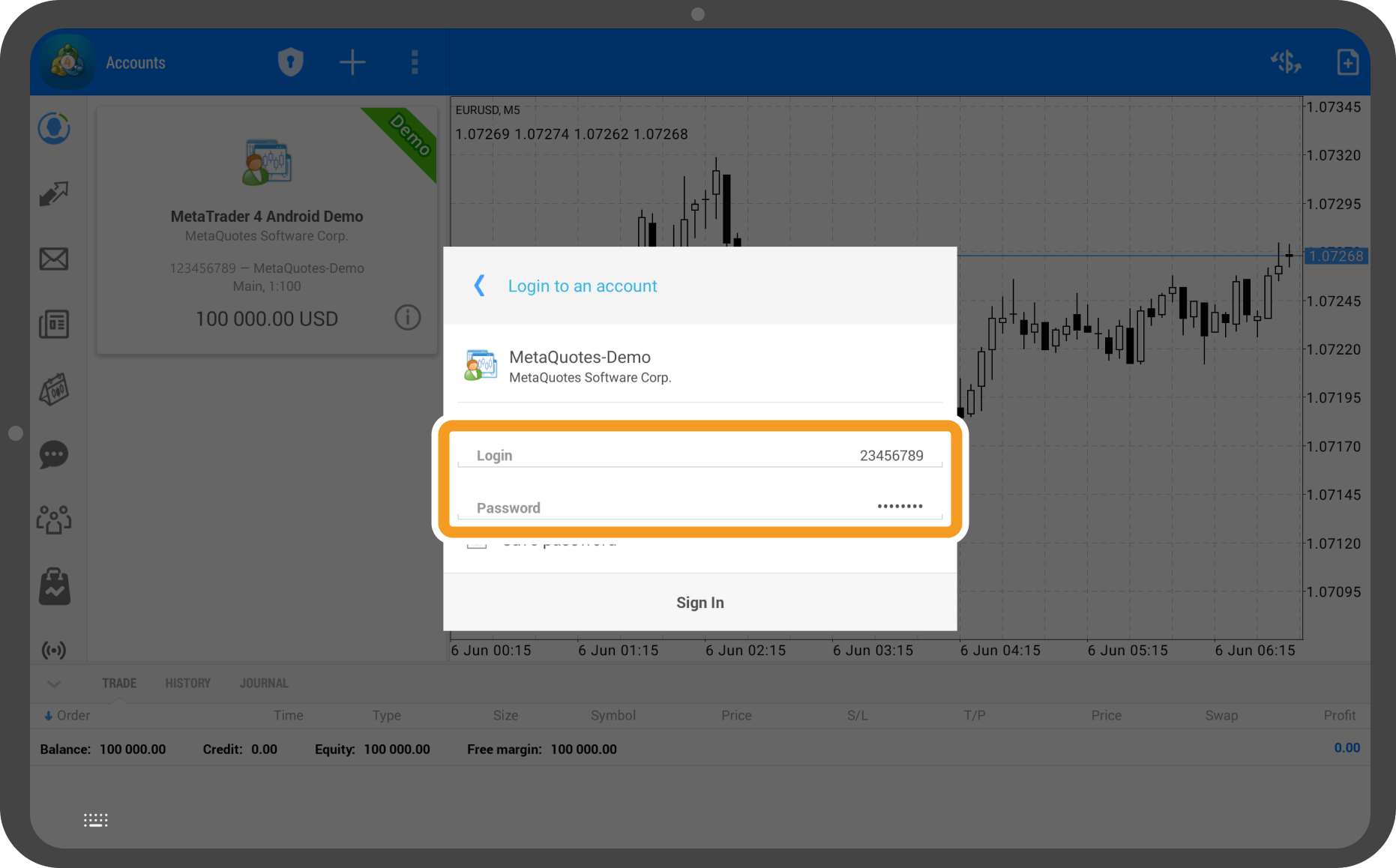
Task: Click the Swap column header
Action: coord(1222,716)
